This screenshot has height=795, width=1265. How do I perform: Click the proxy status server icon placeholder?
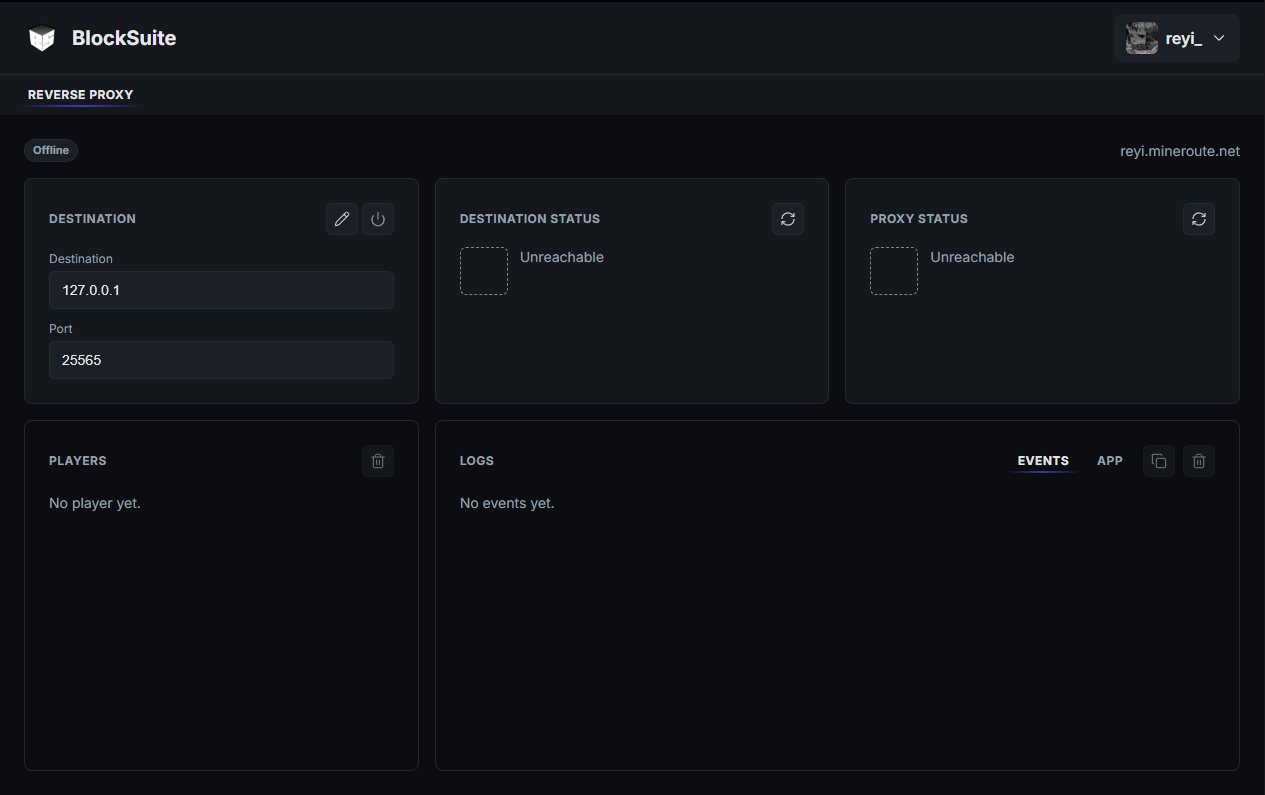[894, 271]
